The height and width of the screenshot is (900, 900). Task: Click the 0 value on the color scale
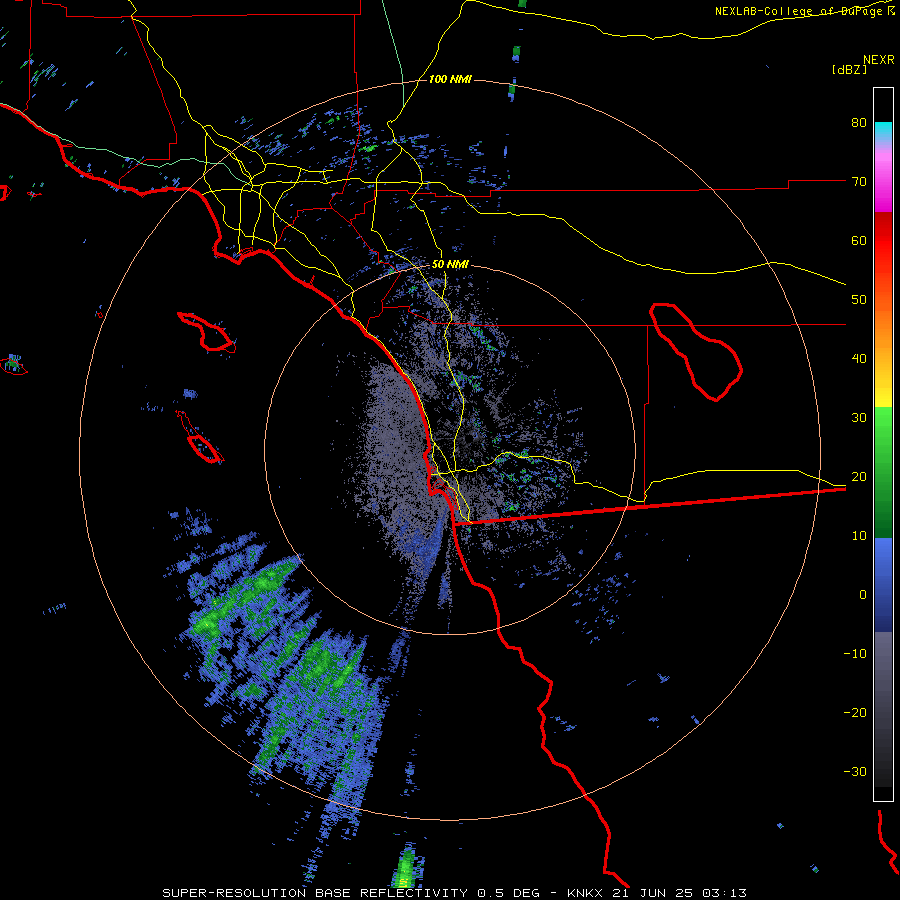(863, 595)
